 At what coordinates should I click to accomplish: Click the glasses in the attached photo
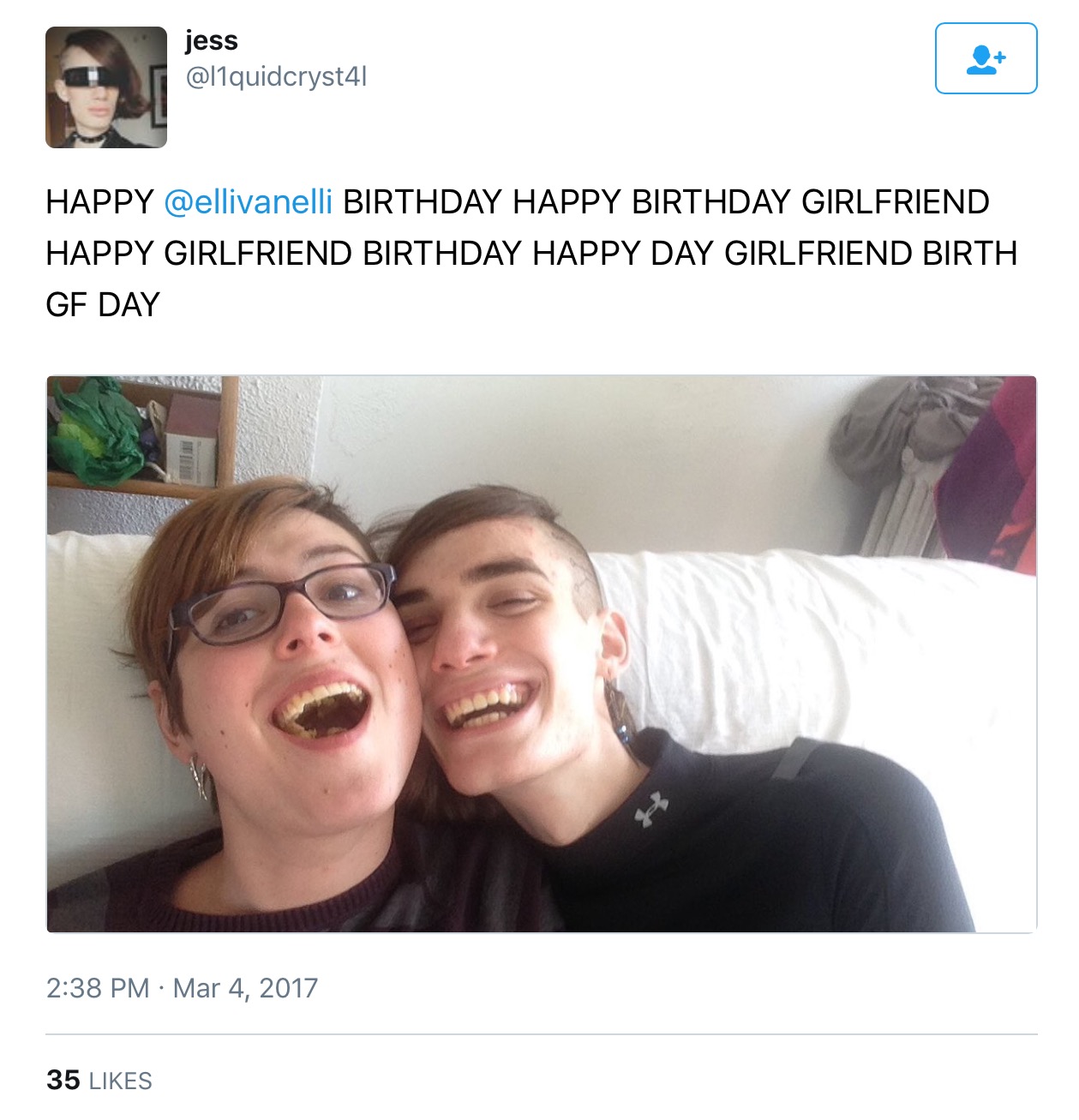click(x=280, y=605)
